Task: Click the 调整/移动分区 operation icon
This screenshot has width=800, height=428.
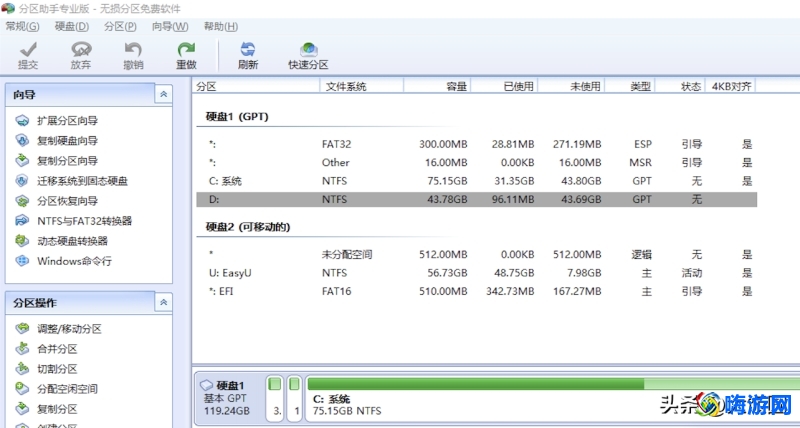Action: [x=22, y=329]
